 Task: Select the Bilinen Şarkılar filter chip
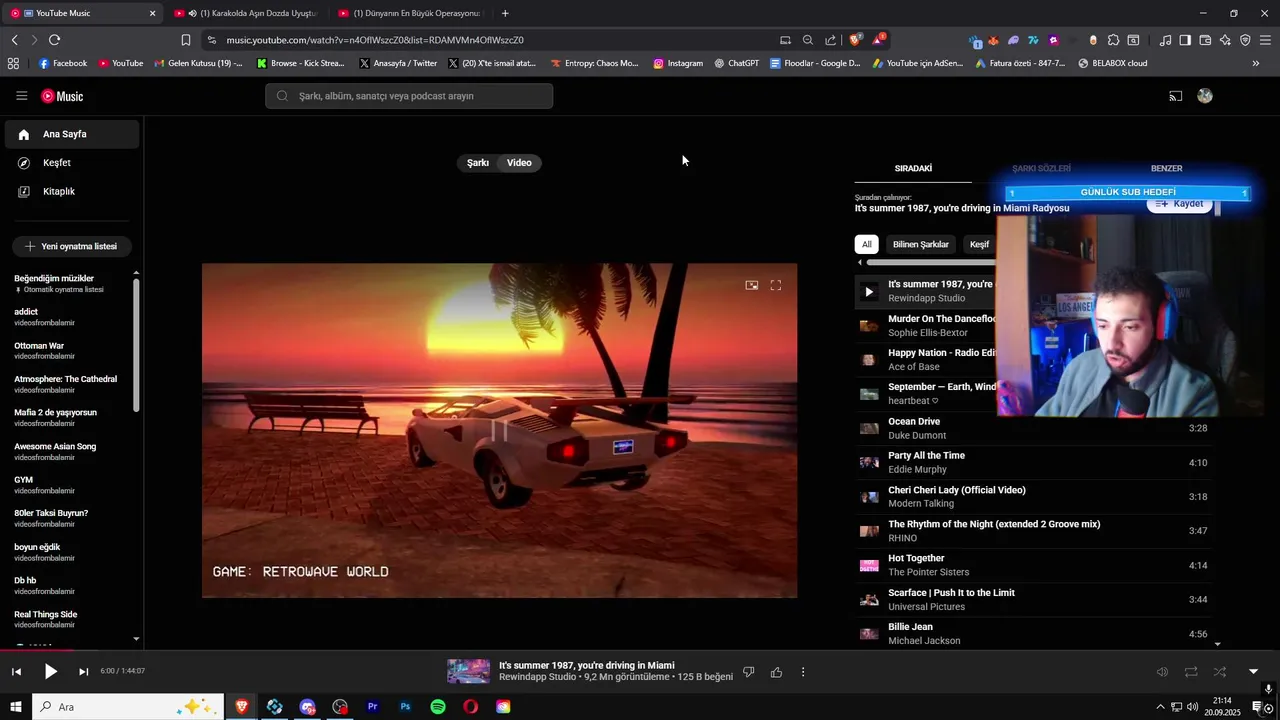920,244
